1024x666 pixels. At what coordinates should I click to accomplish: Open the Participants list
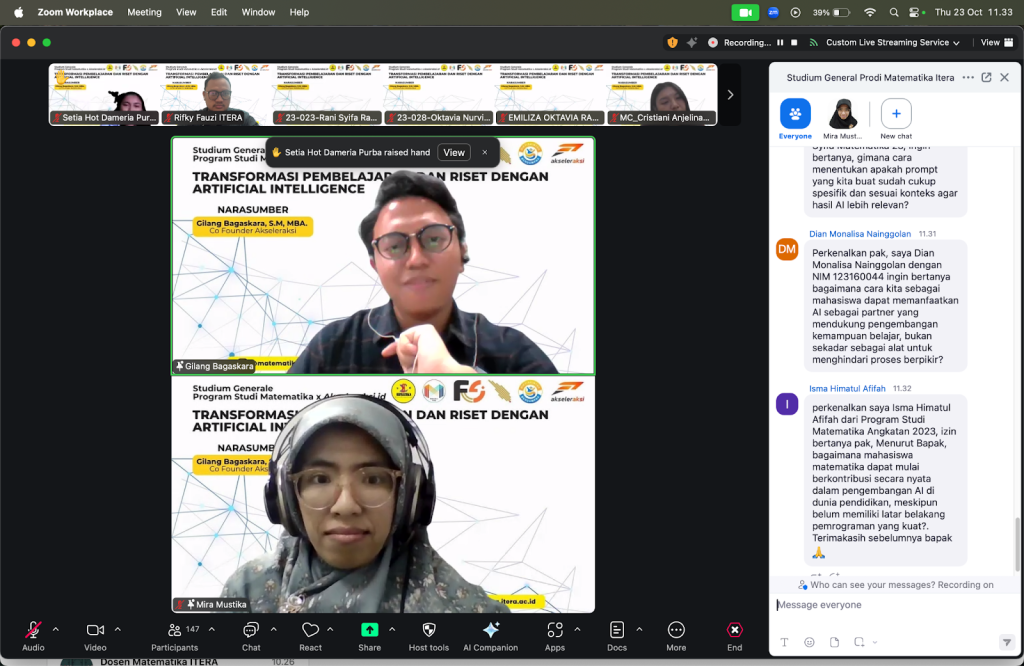pyautogui.click(x=175, y=630)
